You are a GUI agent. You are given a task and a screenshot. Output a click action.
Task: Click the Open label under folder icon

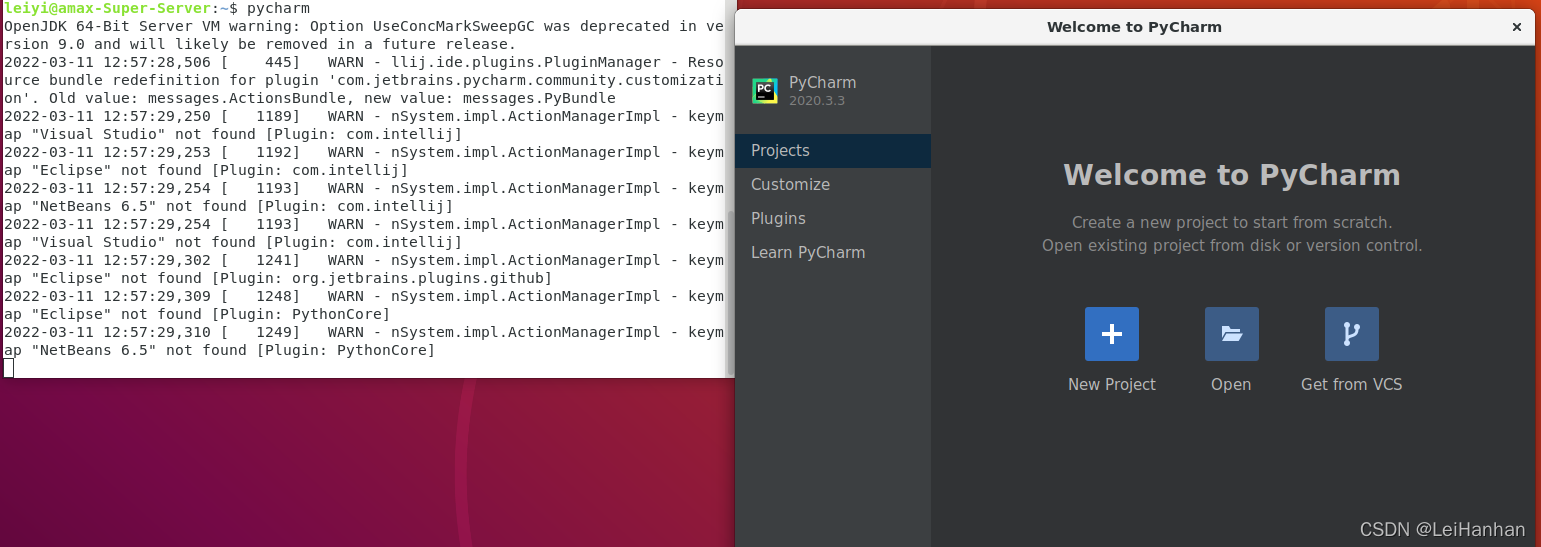pyautogui.click(x=1231, y=384)
